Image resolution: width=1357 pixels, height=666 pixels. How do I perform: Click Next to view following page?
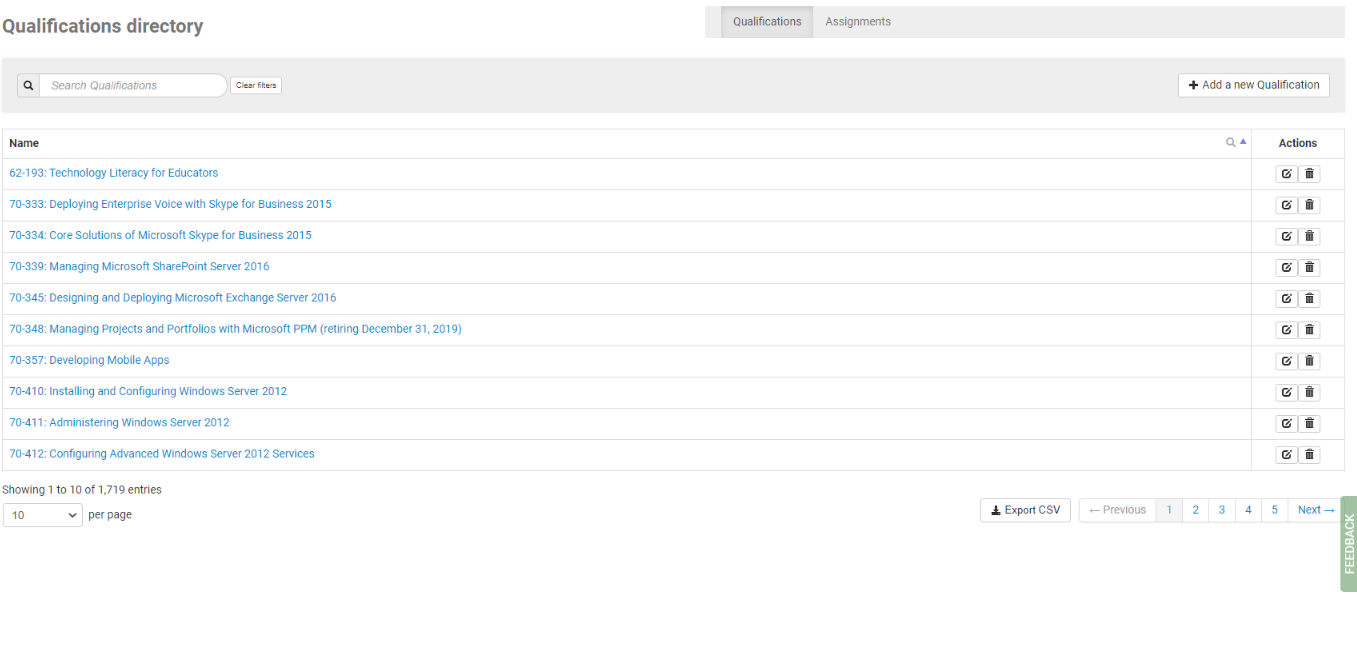1315,510
